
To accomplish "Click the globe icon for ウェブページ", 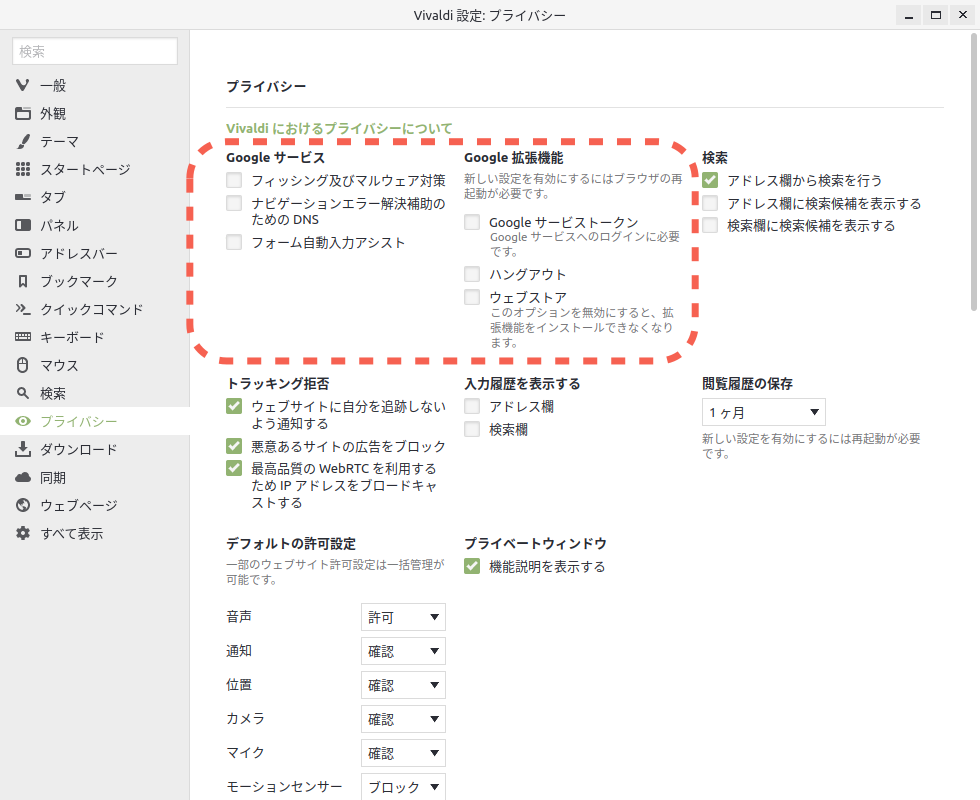I will tap(22, 505).
